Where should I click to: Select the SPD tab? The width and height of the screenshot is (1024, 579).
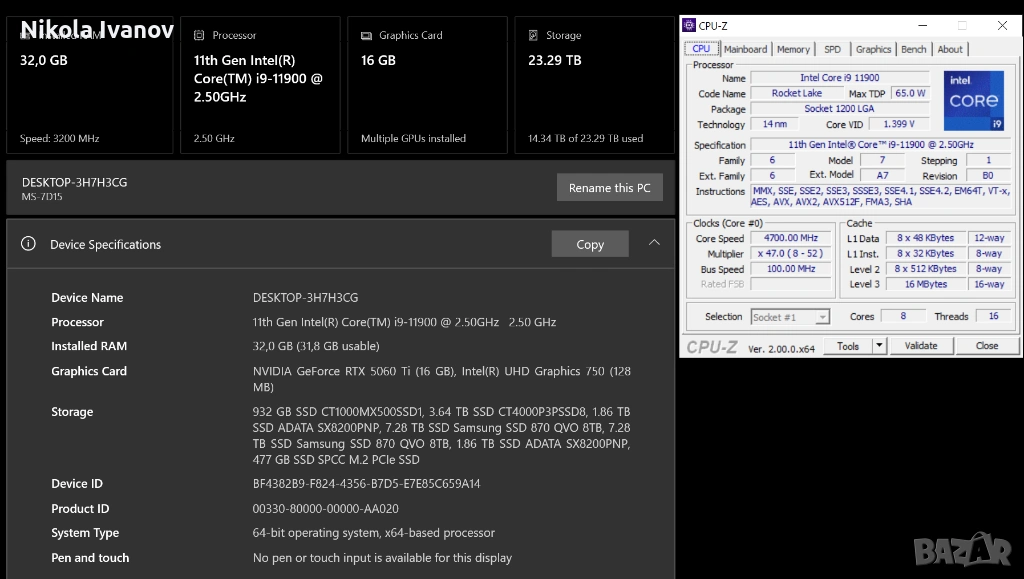pyautogui.click(x=832, y=49)
